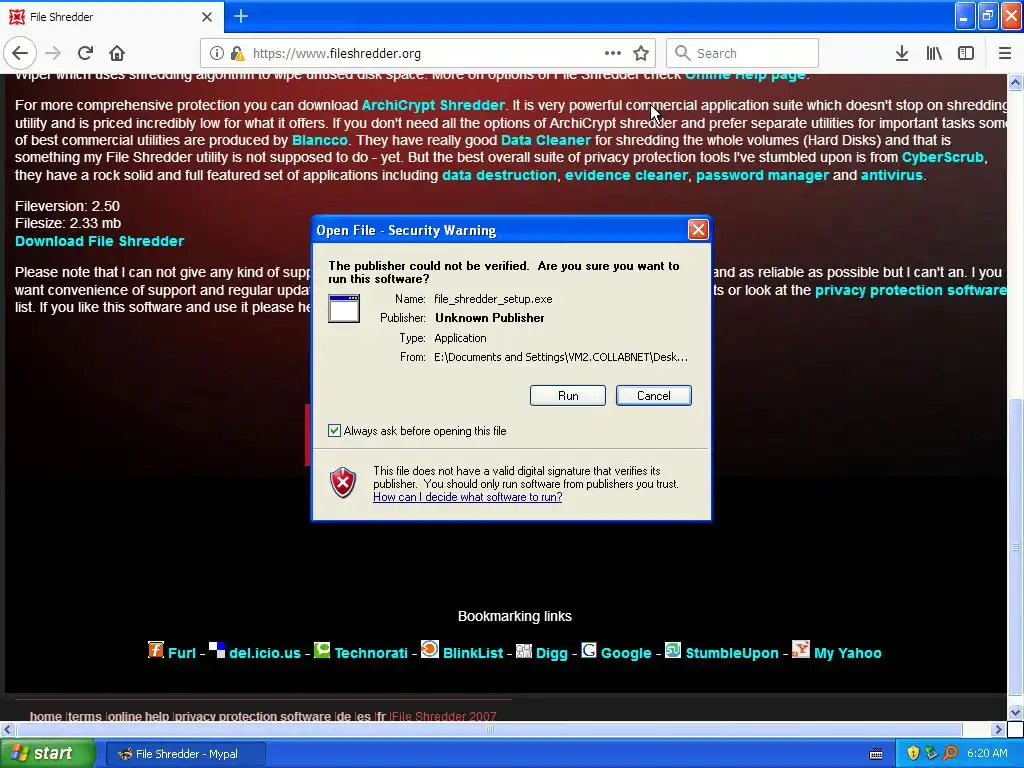This screenshot has width=1024, height=768.
Task: Click the Download File Shredder link
Action: 99,241
